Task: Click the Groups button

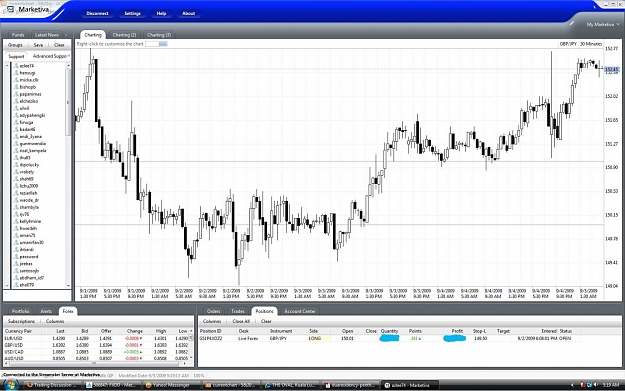Action: [x=15, y=45]
